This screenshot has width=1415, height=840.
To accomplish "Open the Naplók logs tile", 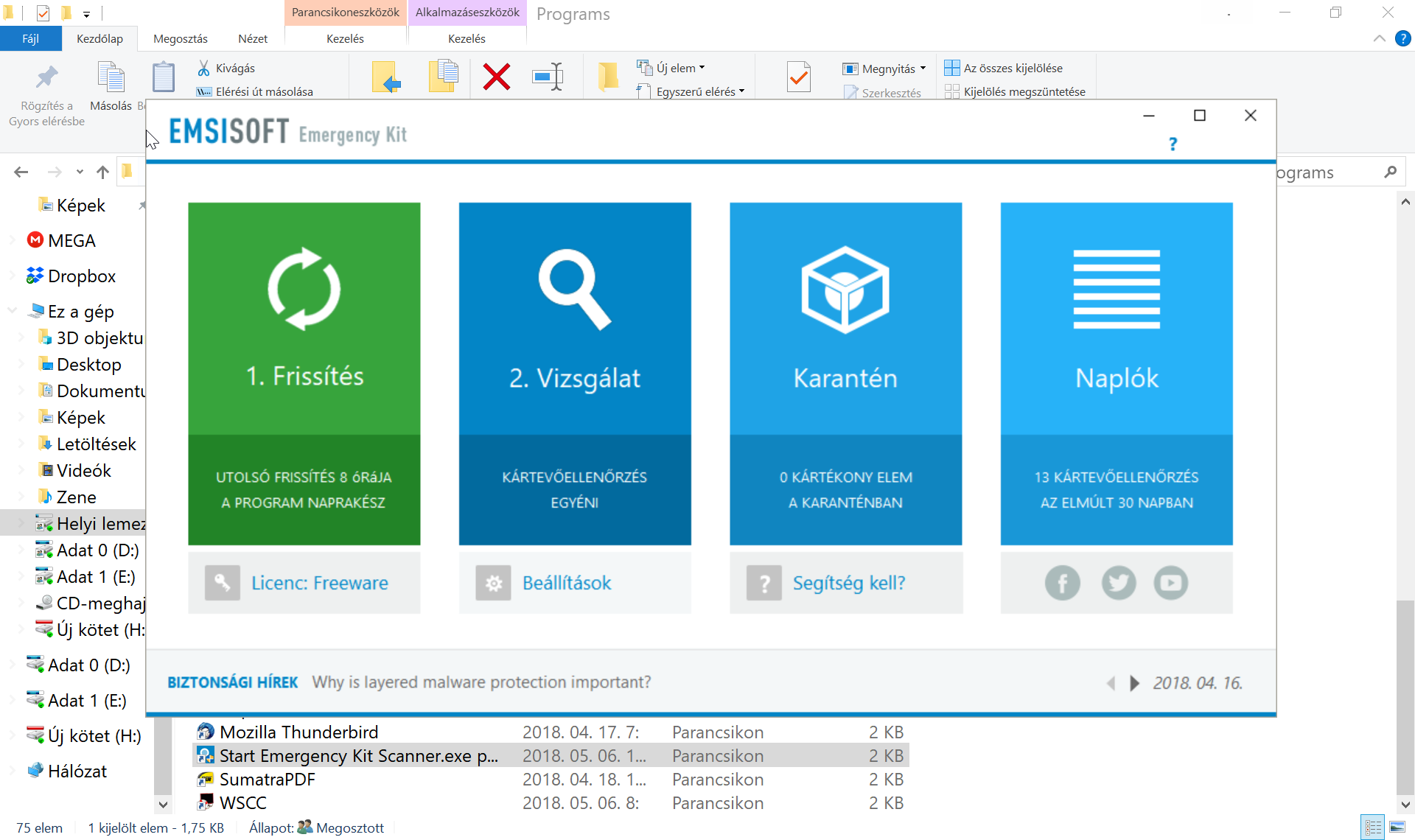I will (1117, 374).
